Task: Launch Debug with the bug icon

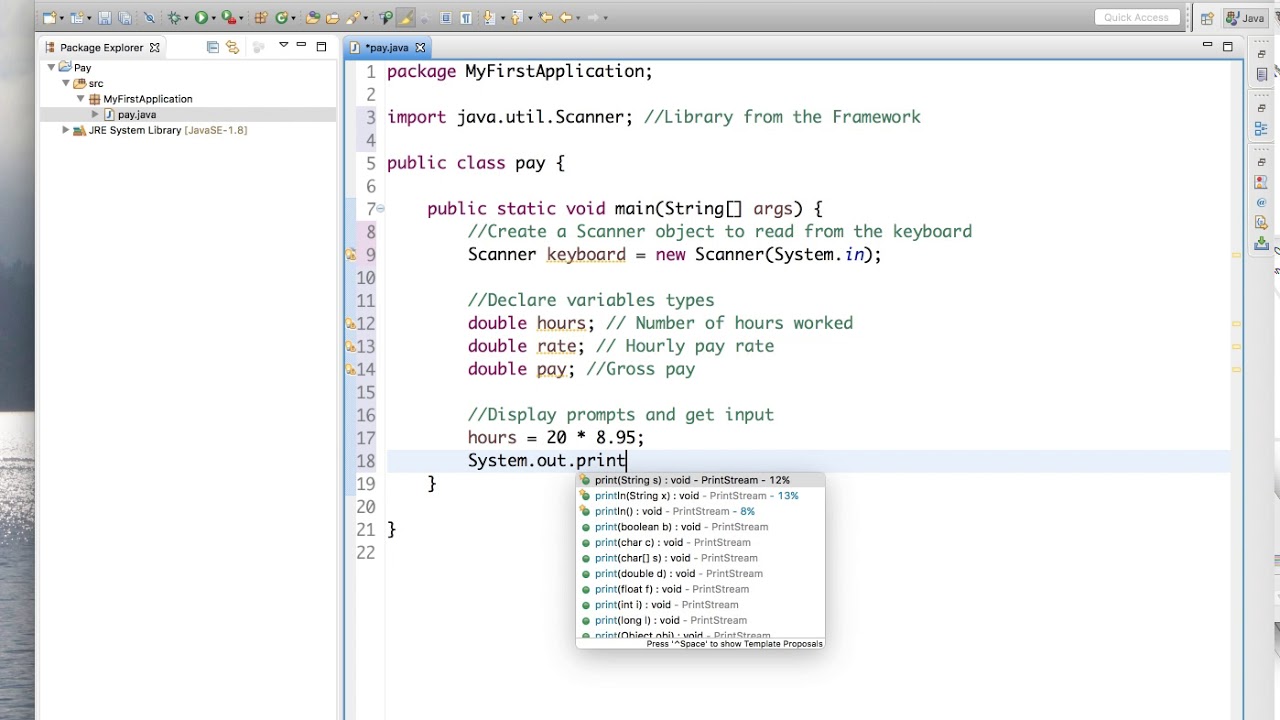Action: point(174,18)
